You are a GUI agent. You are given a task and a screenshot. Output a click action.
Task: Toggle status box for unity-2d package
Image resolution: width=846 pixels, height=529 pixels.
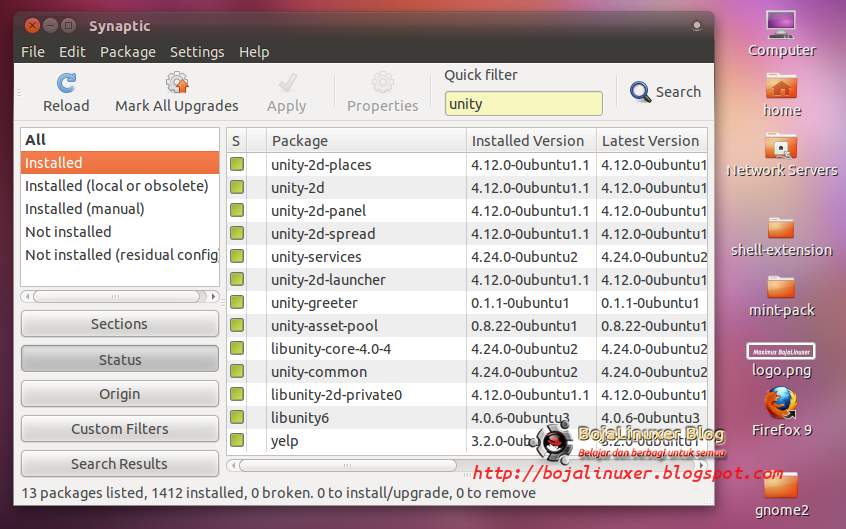pos(237,187)
